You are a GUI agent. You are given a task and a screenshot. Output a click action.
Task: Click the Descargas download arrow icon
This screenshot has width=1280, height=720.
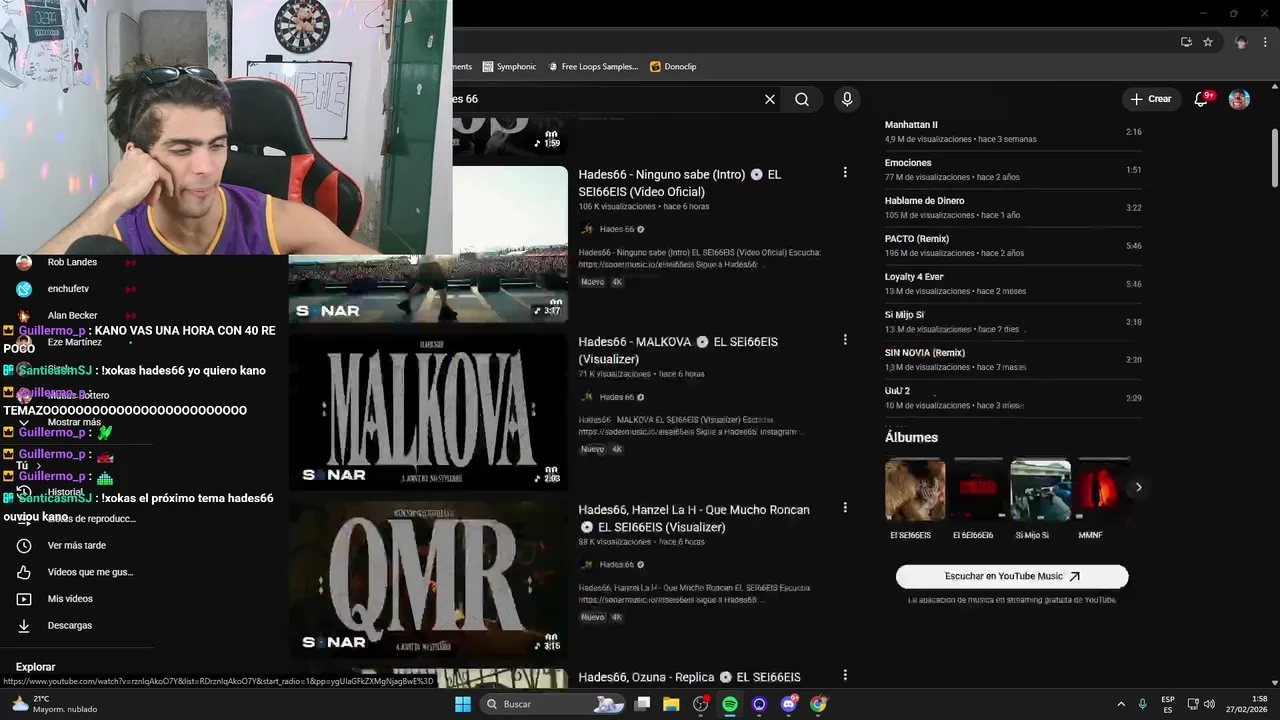24,626
